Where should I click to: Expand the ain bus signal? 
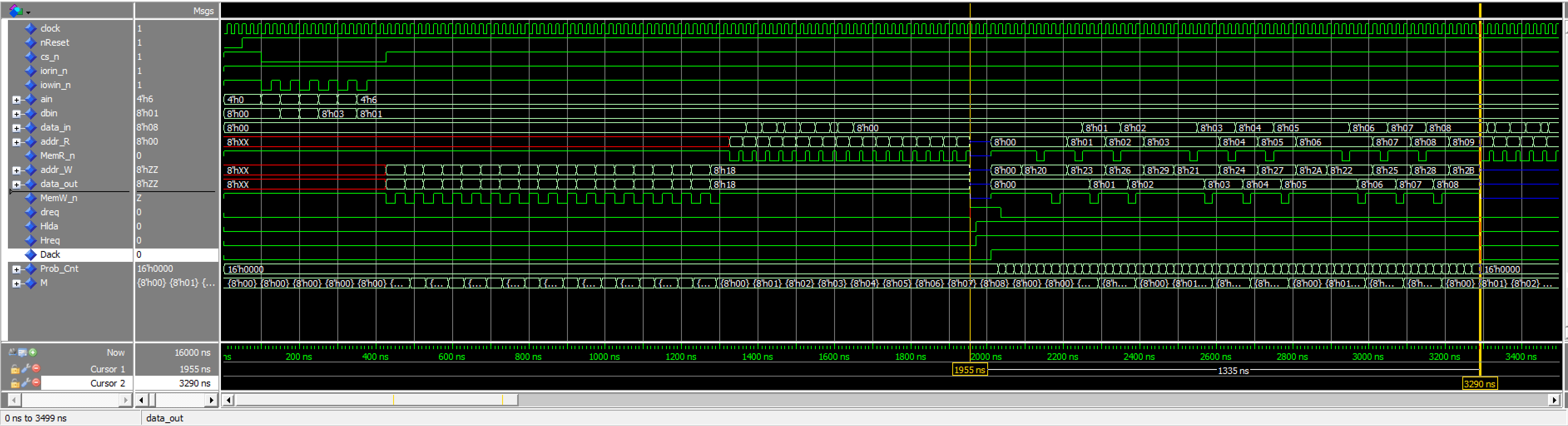click(17, 100)
